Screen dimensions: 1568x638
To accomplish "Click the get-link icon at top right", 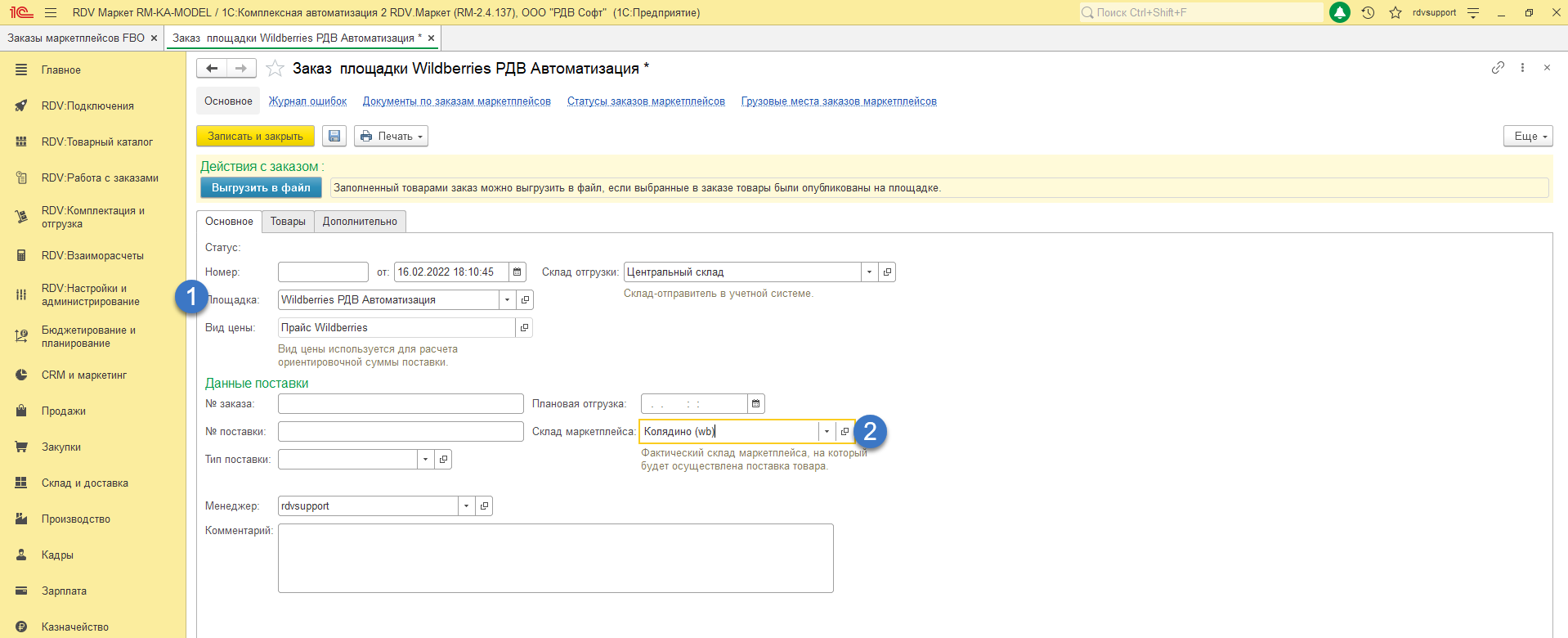I will click(x=1498, y=68).
